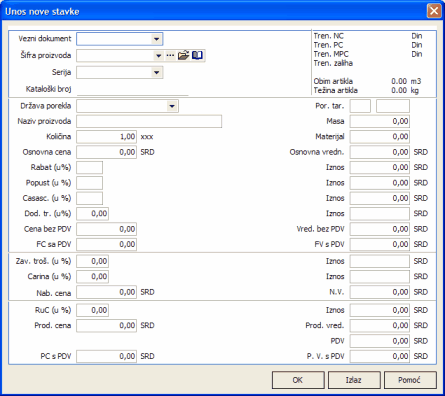Click the FV s PDV field

point(380,244)
